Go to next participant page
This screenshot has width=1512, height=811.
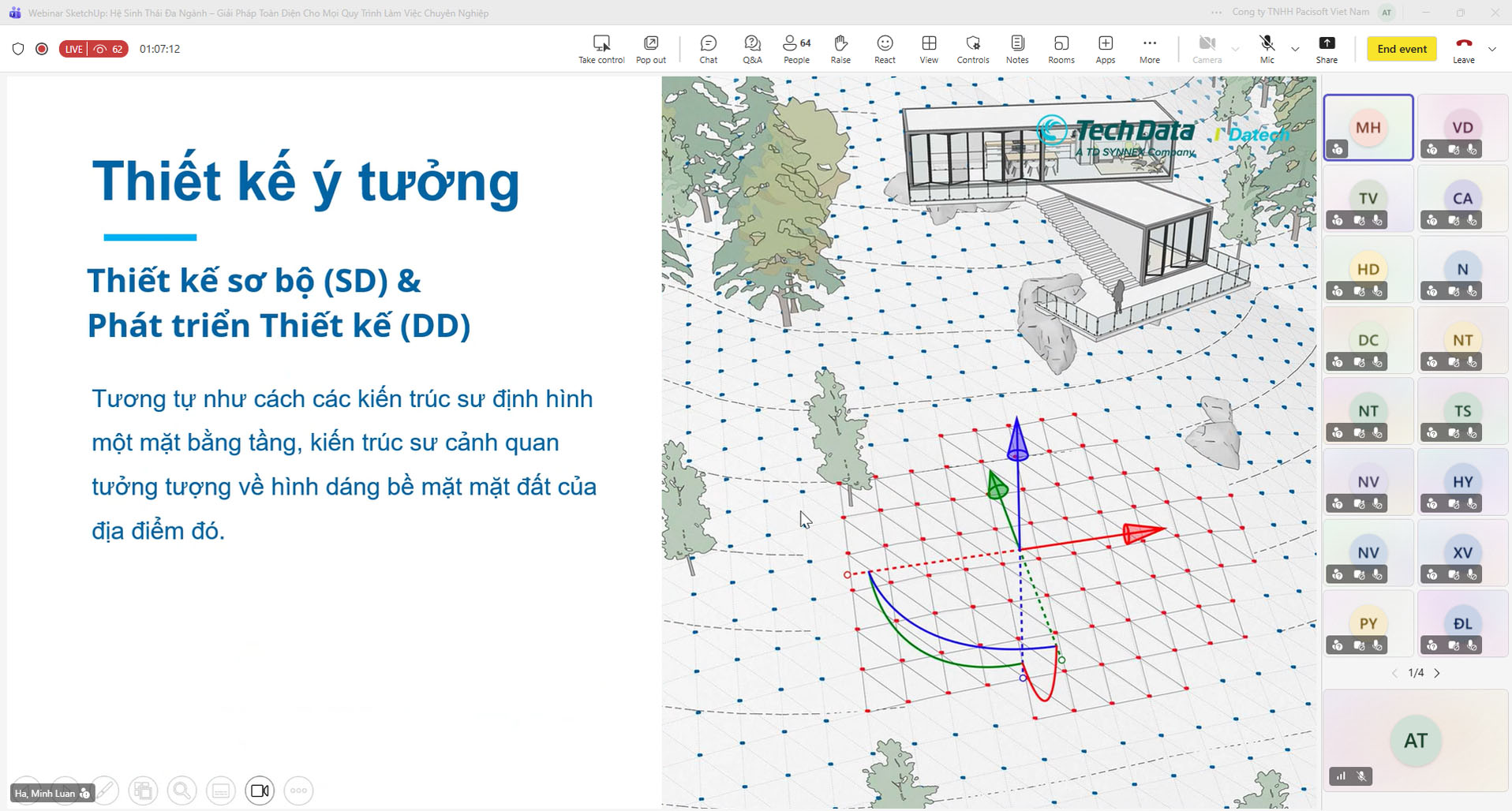[1437, 673]
